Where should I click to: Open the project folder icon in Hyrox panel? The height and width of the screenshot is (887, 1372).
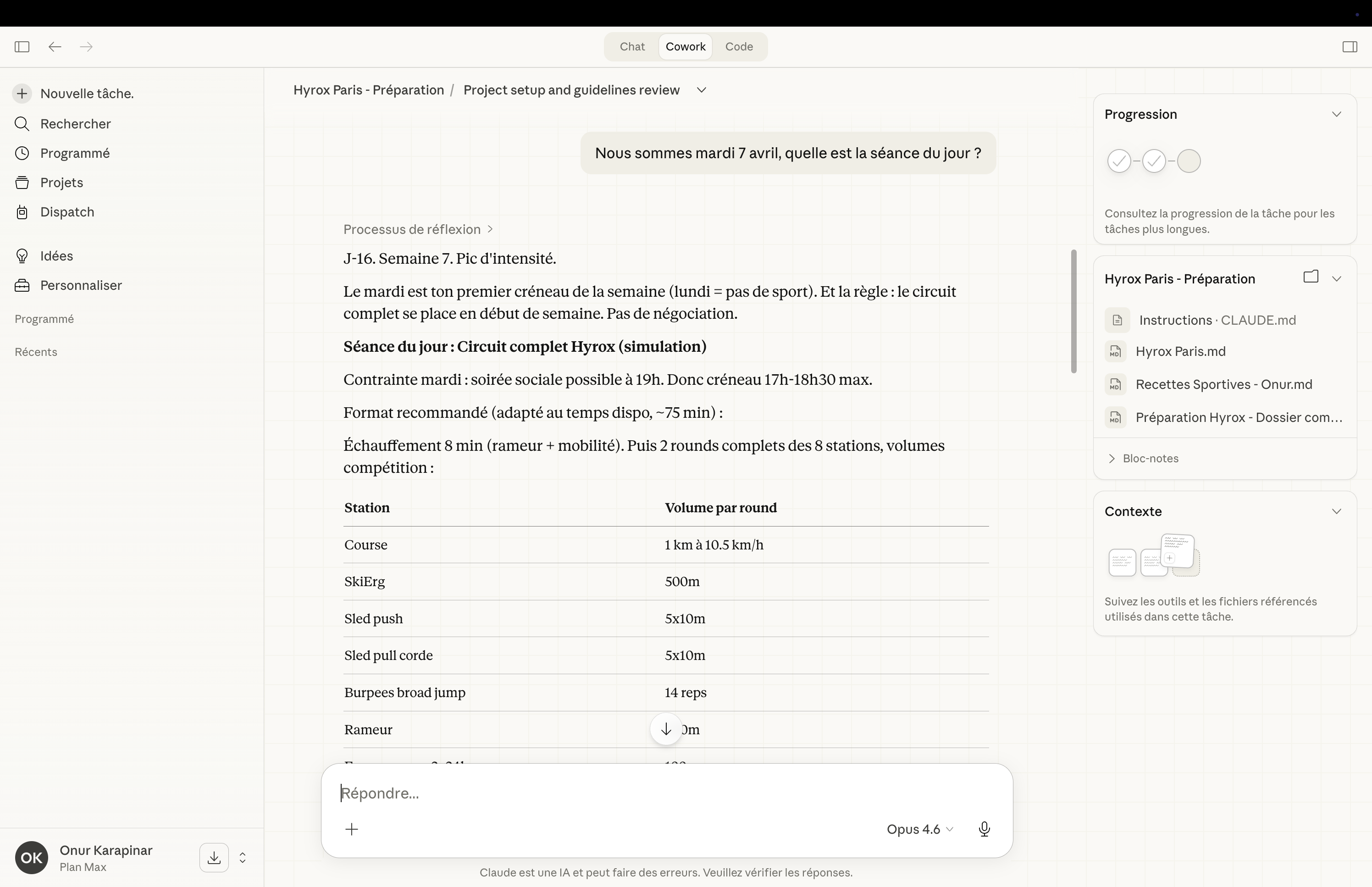click(1311, 277)
